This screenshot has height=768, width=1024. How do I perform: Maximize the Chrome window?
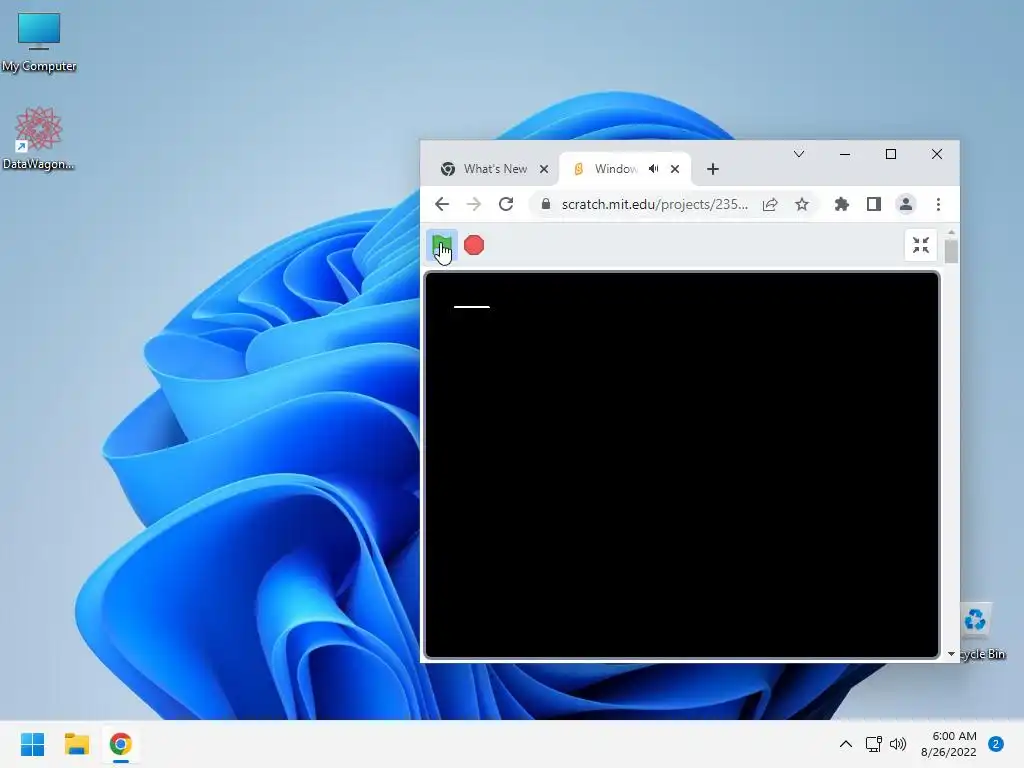click(891, 154)
